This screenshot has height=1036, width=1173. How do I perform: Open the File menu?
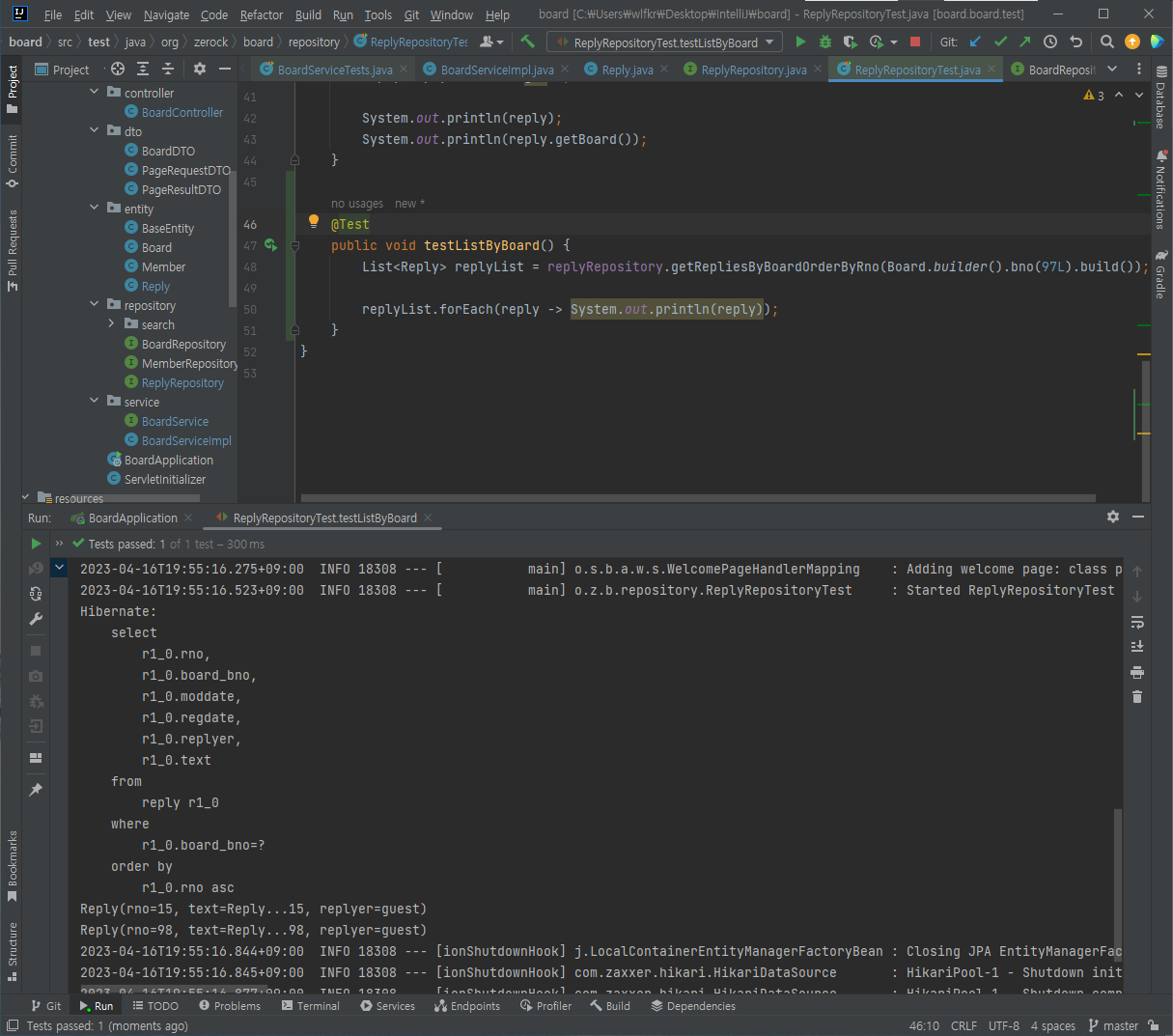click(x=53, y=14)
